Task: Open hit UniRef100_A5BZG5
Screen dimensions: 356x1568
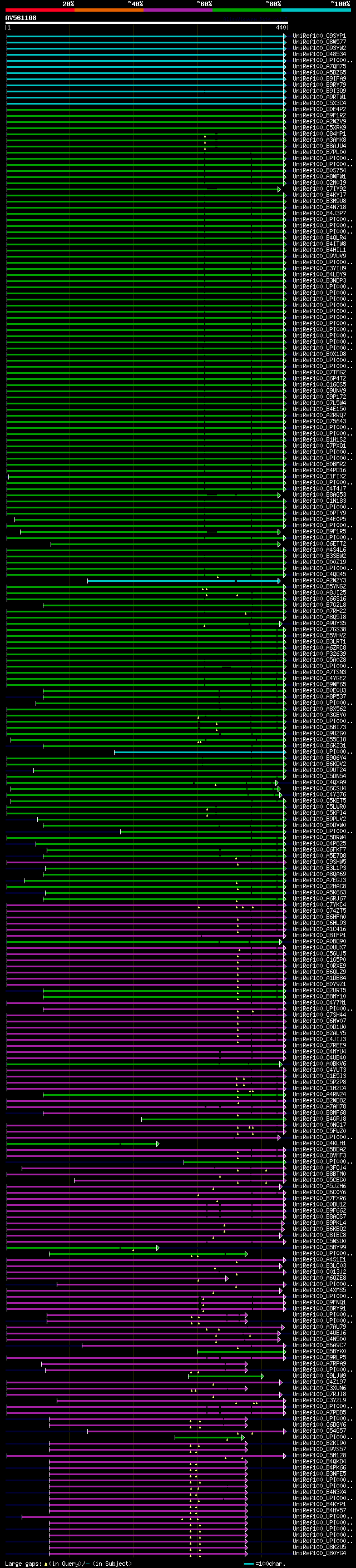Action: (x=319, y=72)
